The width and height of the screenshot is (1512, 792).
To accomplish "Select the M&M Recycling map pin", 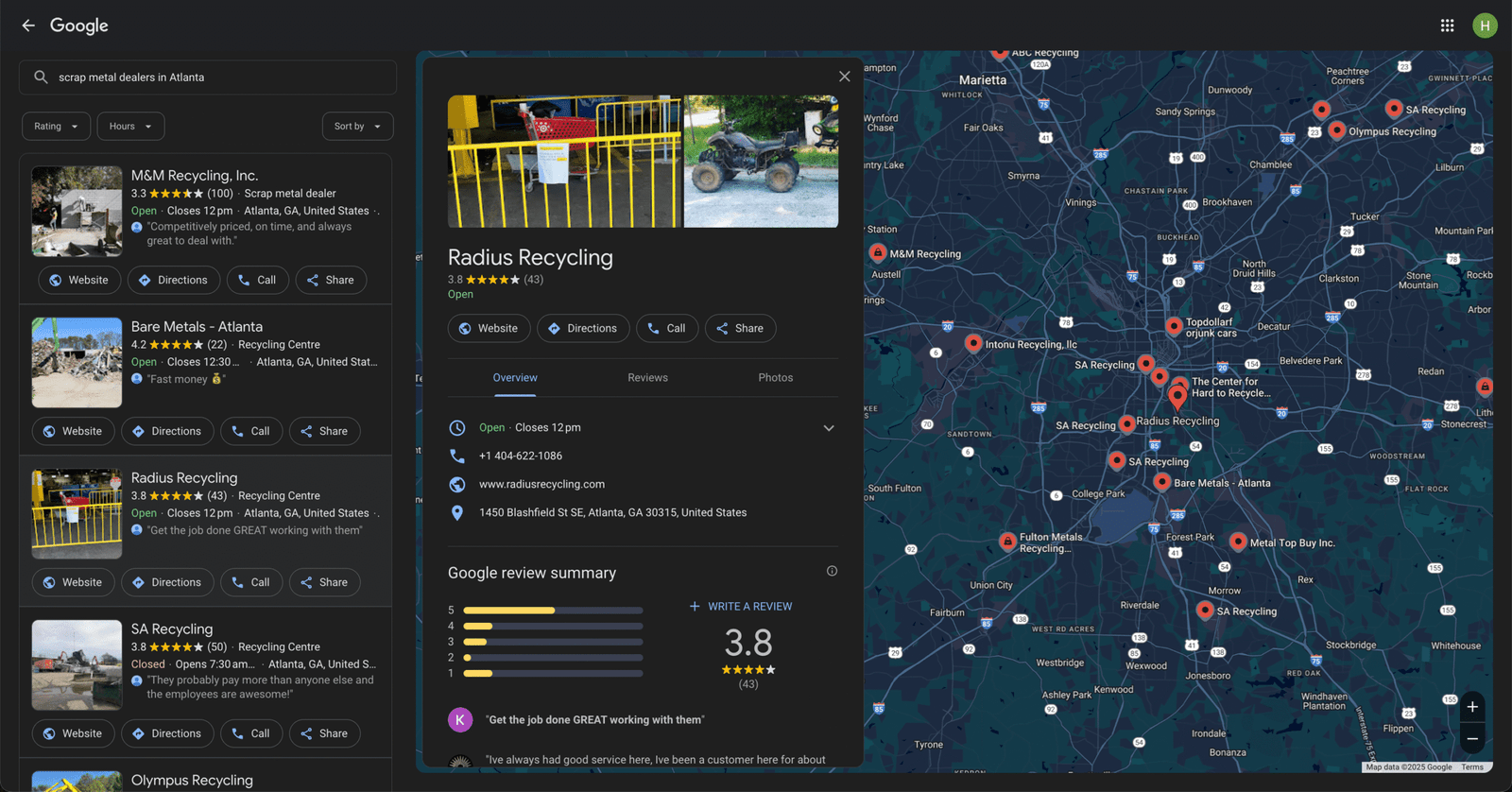I will click(x=877, y=253).
